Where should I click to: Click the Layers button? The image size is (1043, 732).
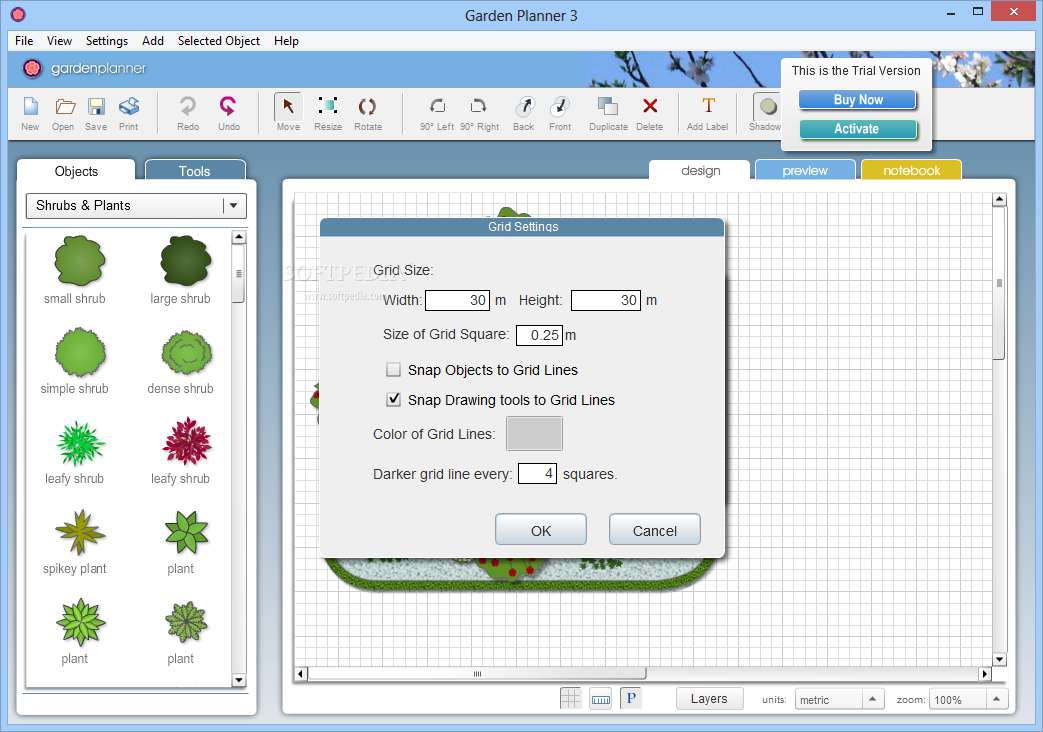pos(709,699)
